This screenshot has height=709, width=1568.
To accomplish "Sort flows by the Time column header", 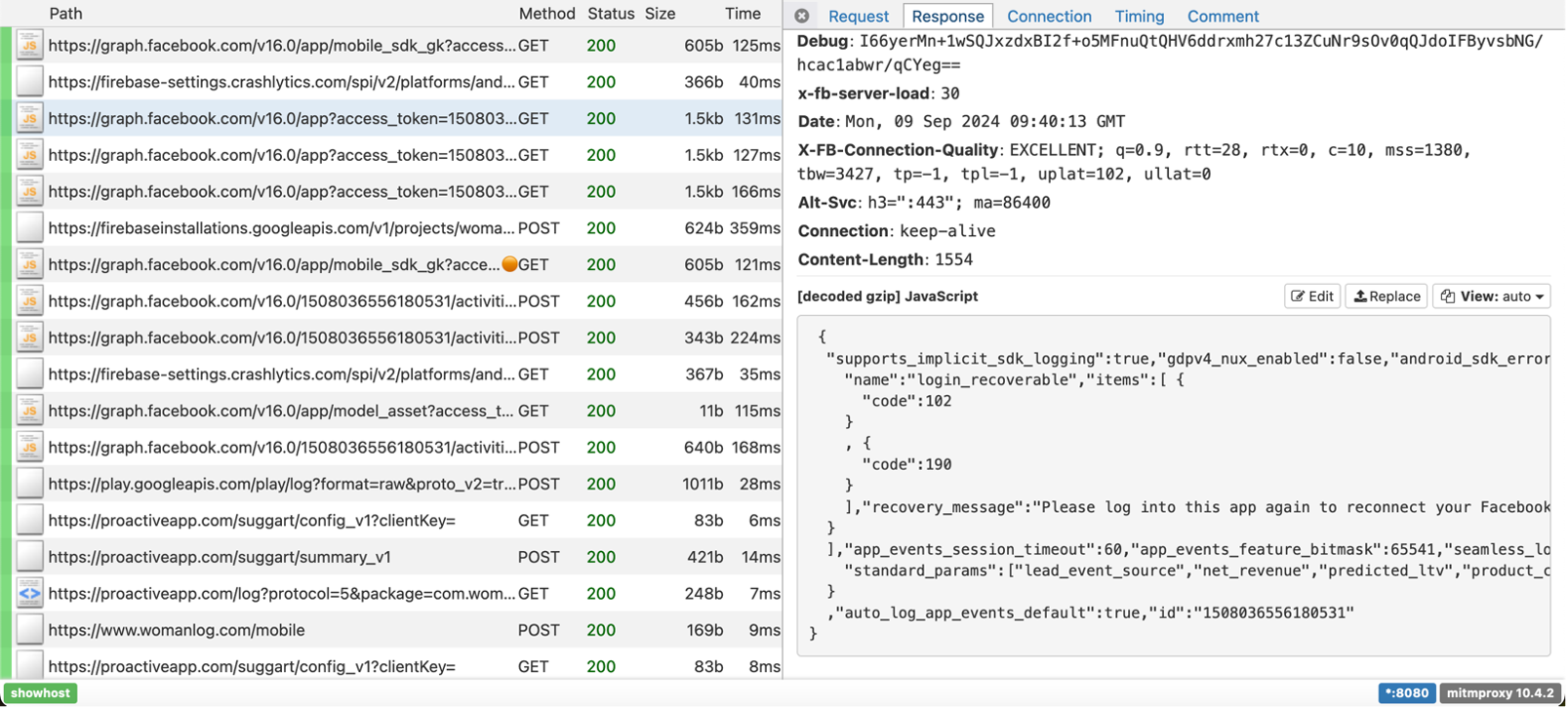I will tap(743, 14).
